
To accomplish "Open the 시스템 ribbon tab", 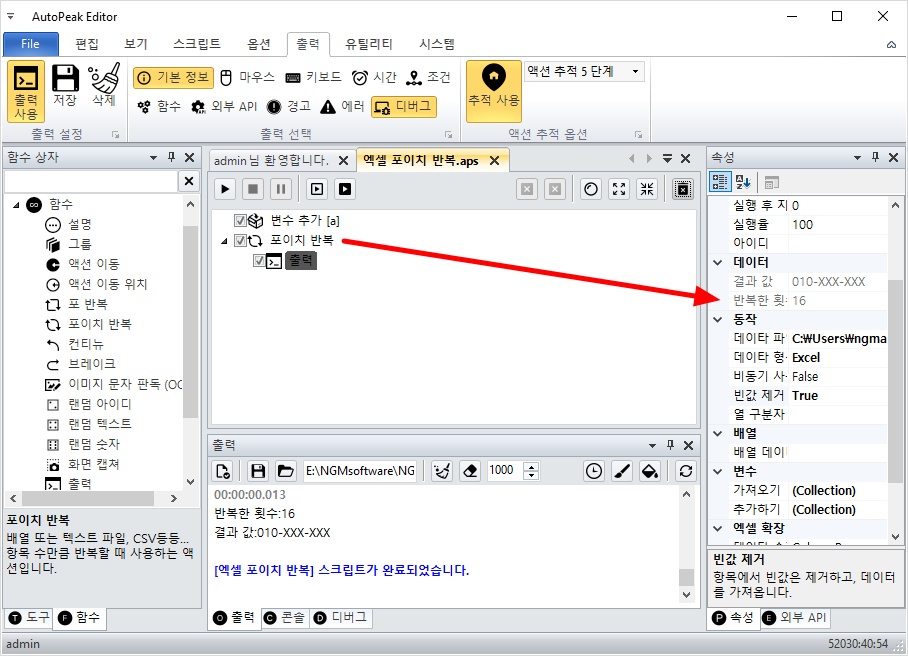I will coord(437,44).
